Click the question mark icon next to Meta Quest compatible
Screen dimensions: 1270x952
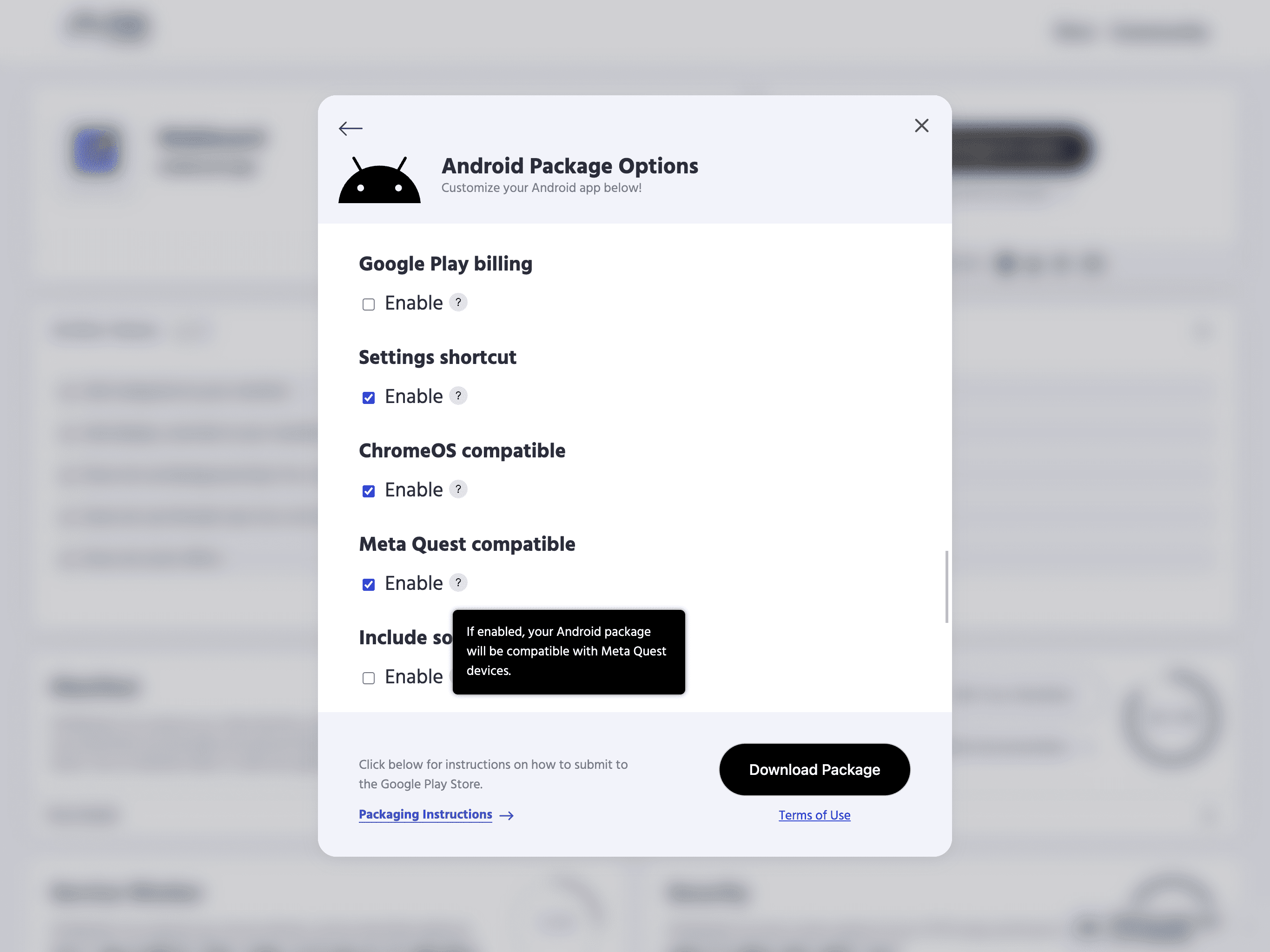click(457, 583)
